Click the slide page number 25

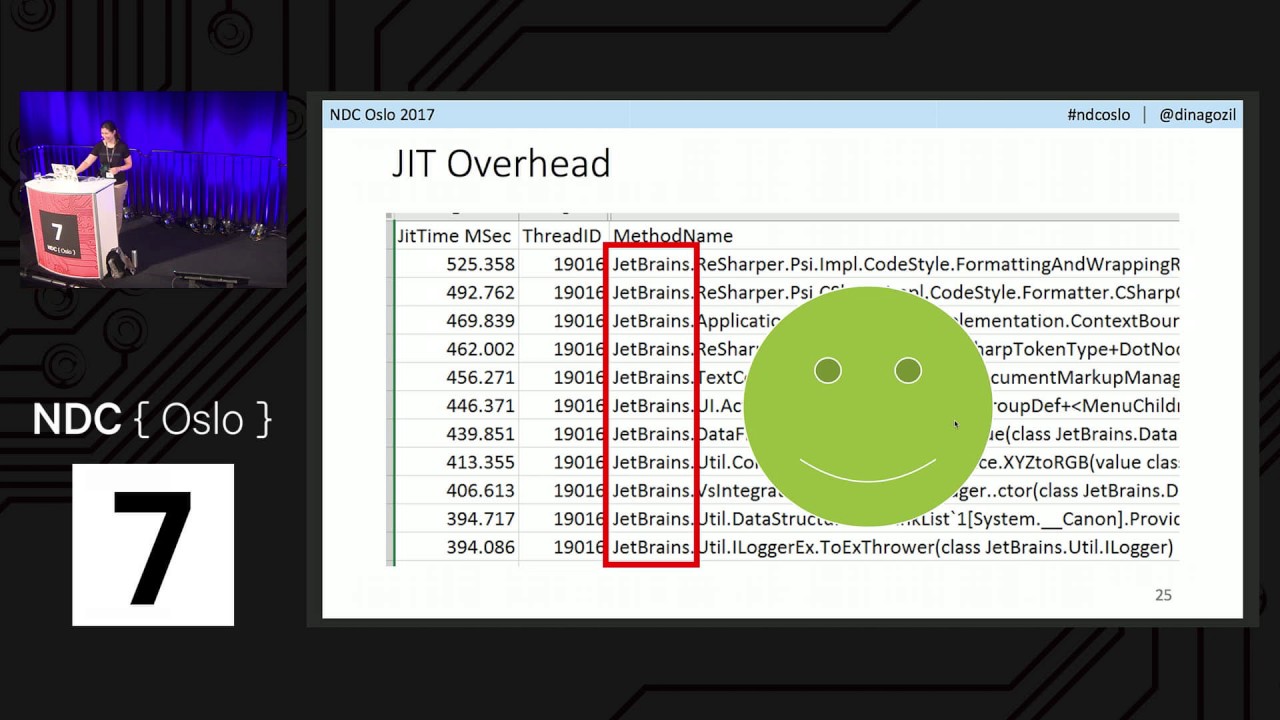tap(1163, 595)
